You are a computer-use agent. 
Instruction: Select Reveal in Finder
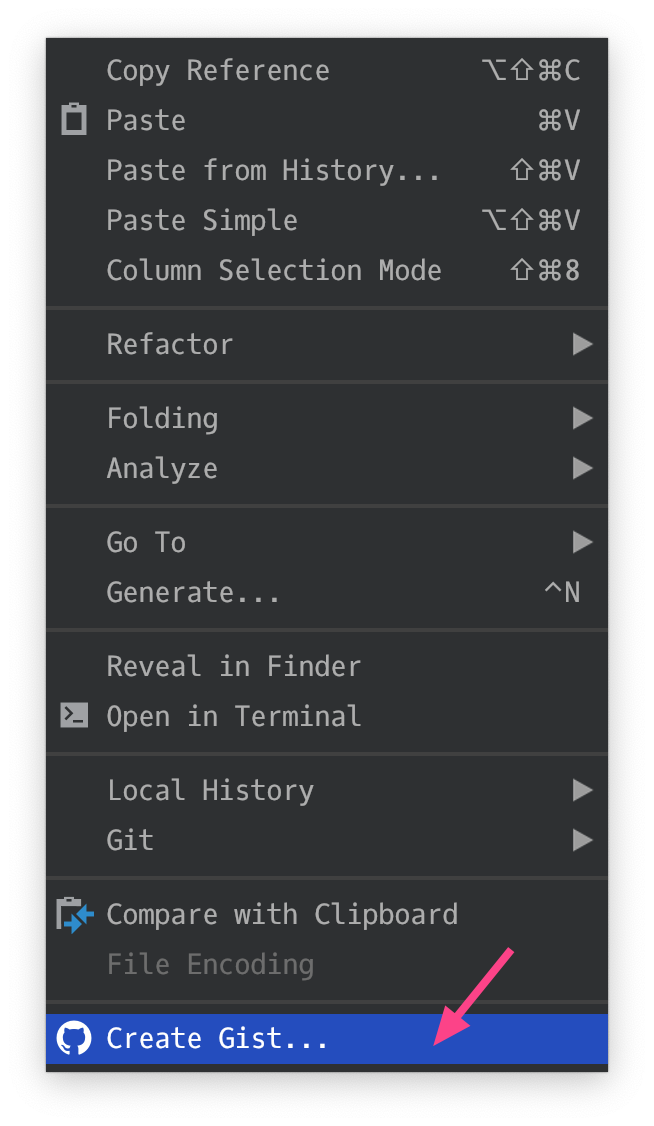(x=234, y=666)
